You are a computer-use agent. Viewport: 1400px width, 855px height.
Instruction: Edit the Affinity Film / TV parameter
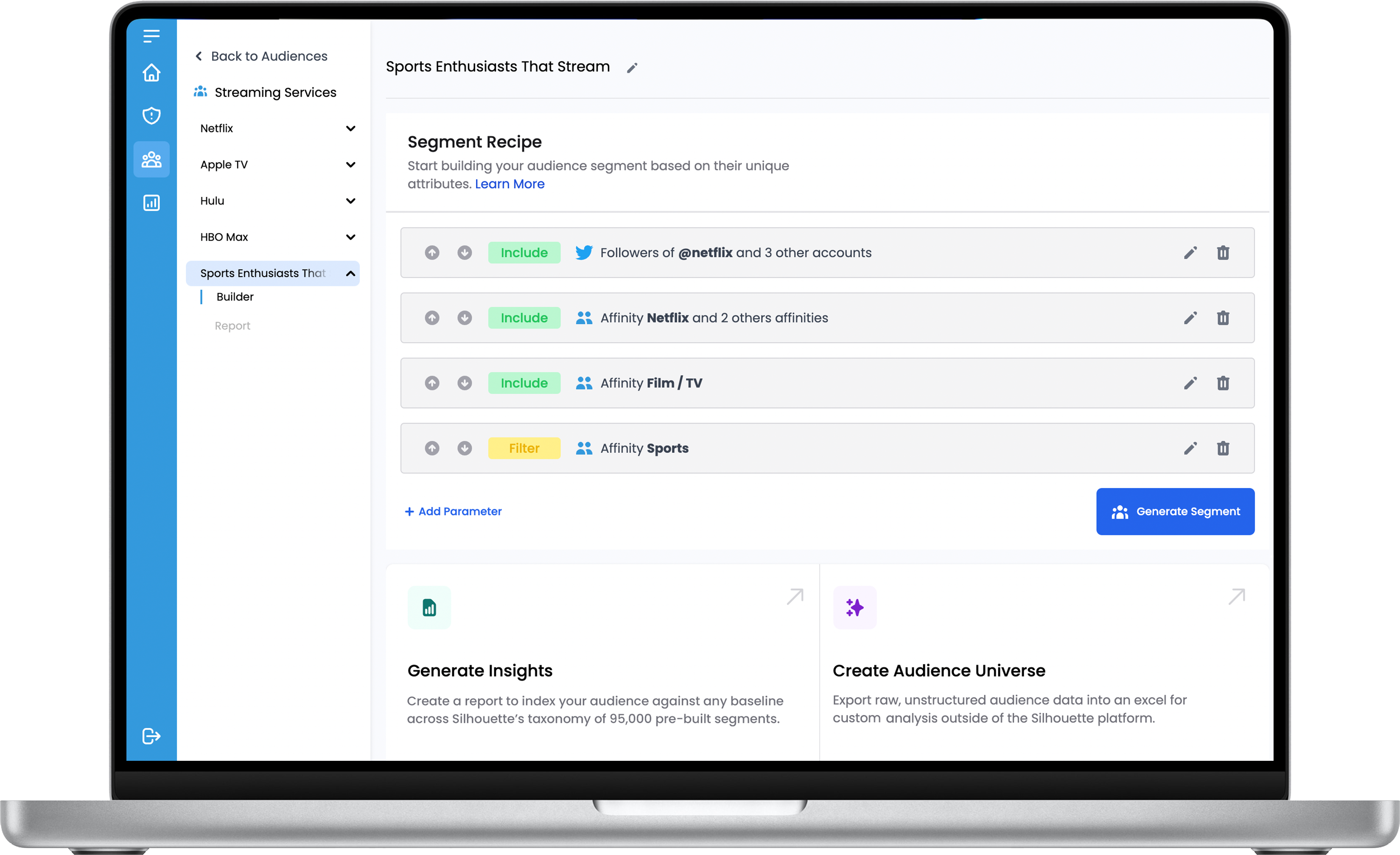[x=1190, y=384]
